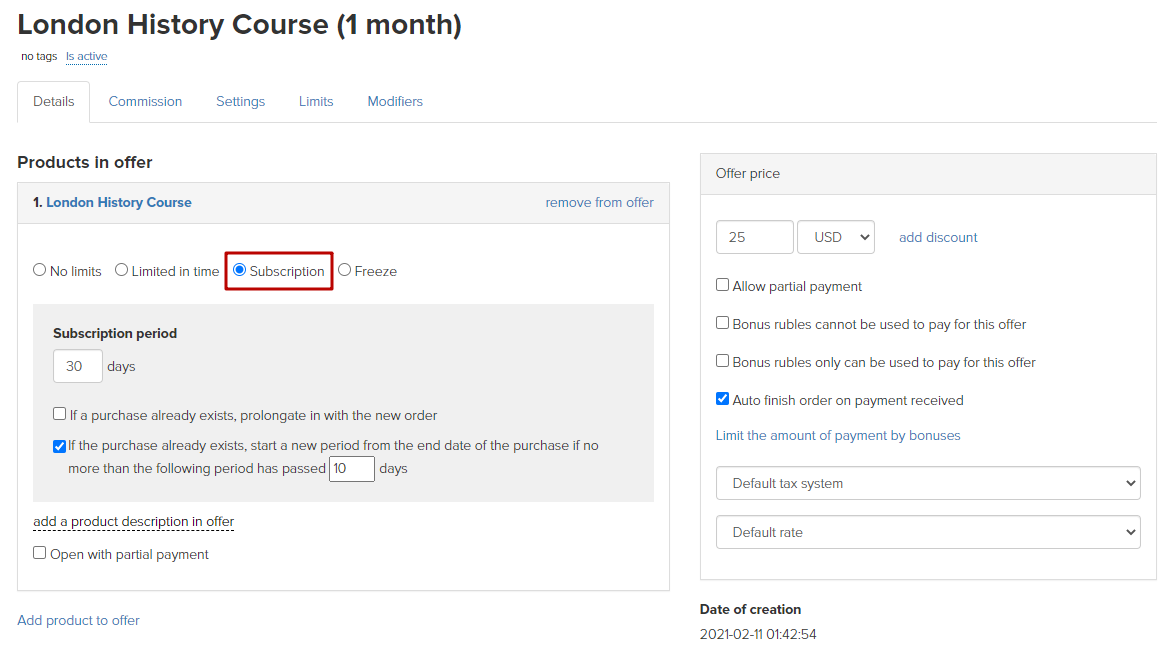
Task: Click the no tags label
Action: [x=39, y=57]
